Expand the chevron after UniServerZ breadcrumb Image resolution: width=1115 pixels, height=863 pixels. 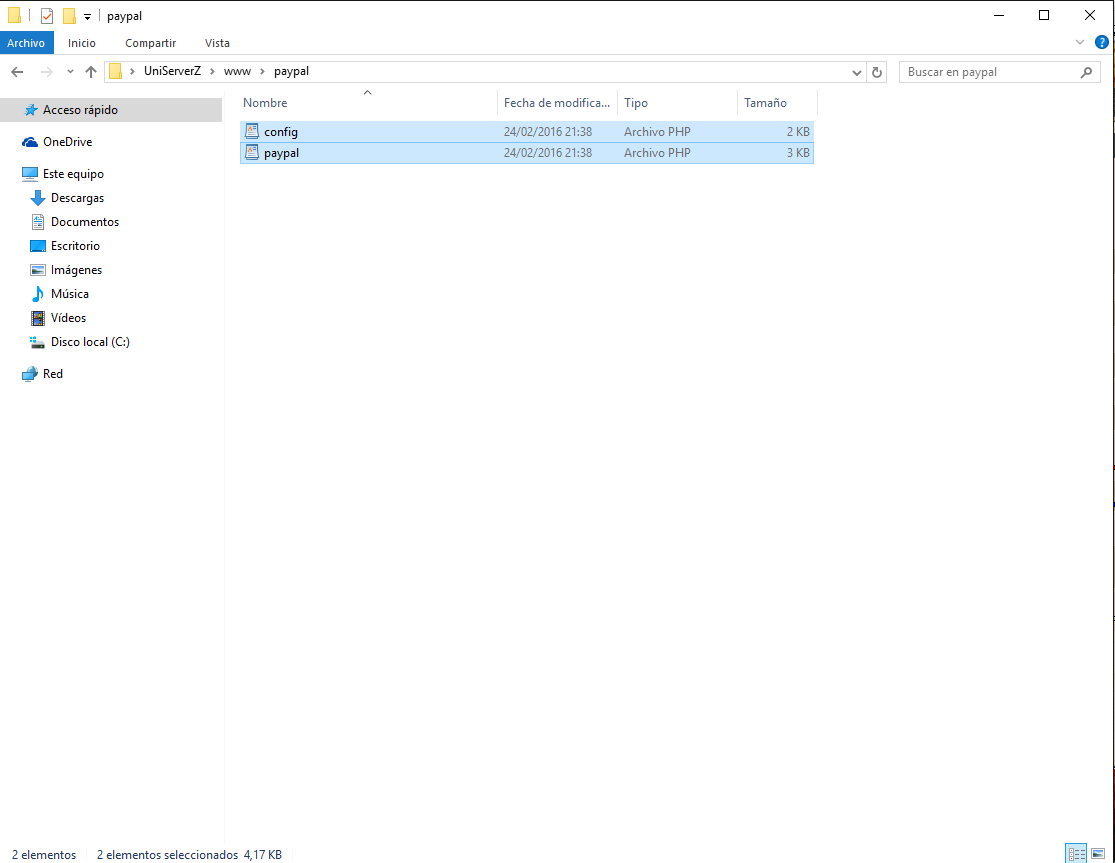[212, 71]
